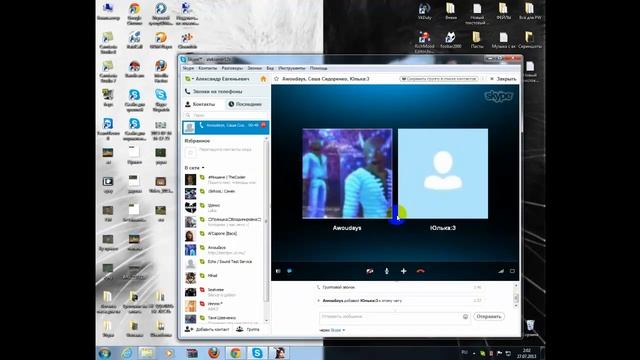This screenshot has width=640, height=360.
Task: Send message with Отправить button
Action: click(489, 317)
